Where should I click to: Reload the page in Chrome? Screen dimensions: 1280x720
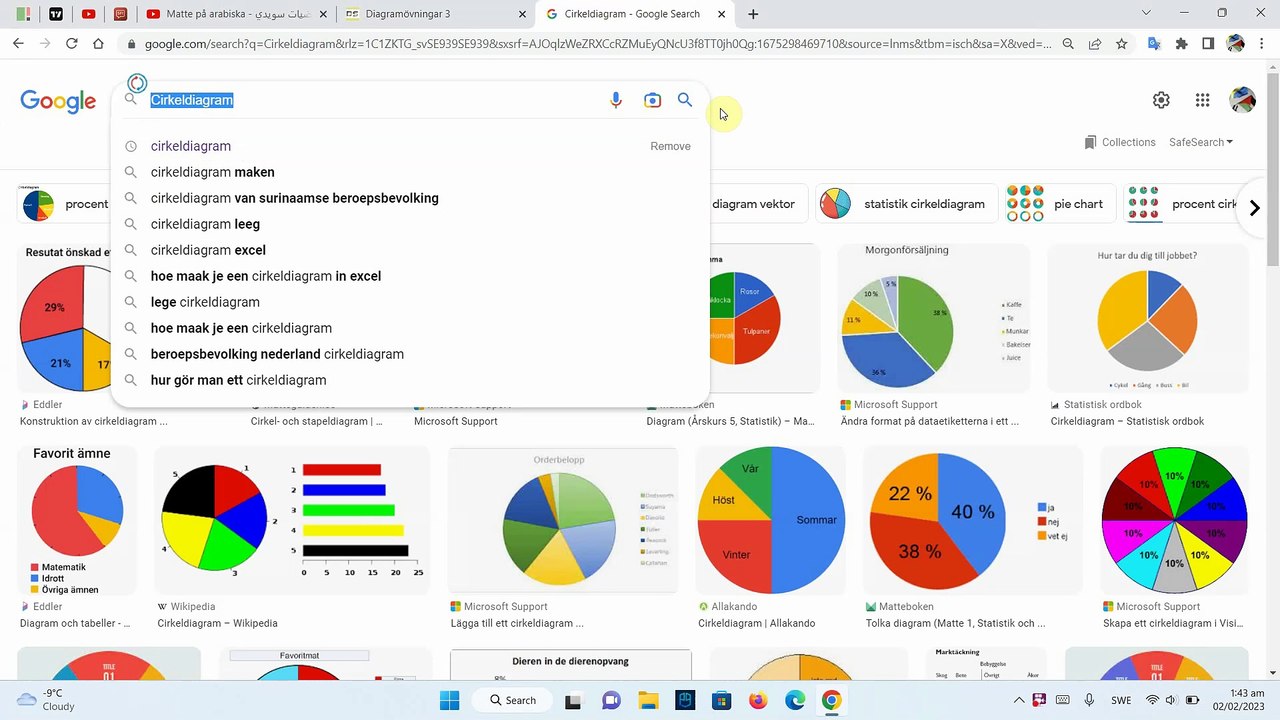(x=71, y=44)
